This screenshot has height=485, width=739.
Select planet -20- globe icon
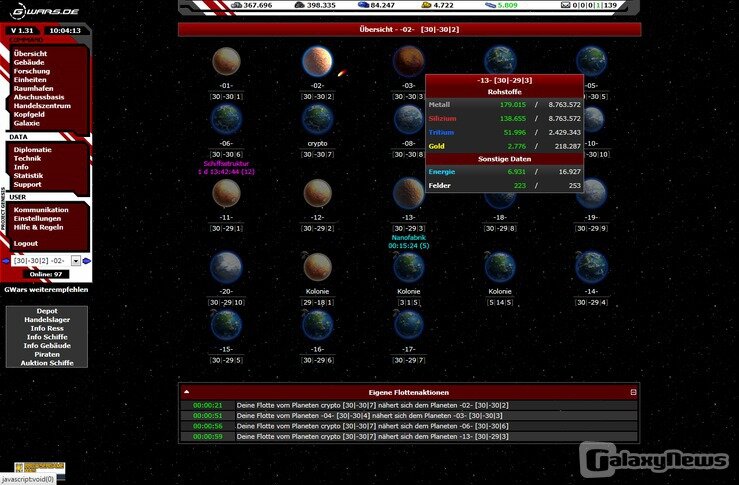tap(226, 267)
